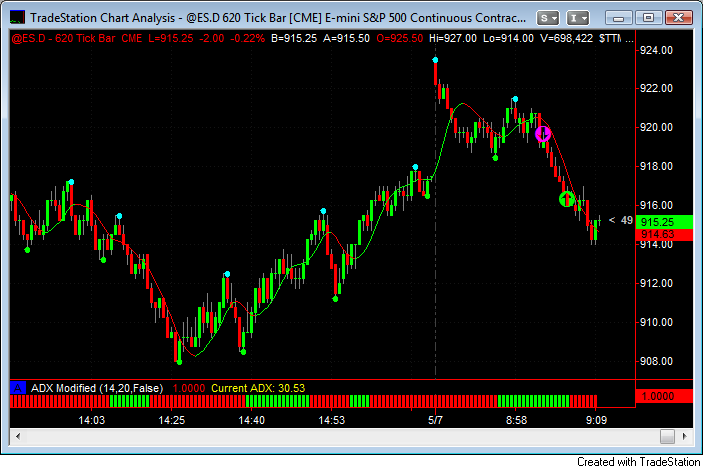Click the right scroll arrow of horizontal scrollbar
Image resolution: width=703 pixels, height=468 pixels.
pyautogui.click(x=684, y=436)
